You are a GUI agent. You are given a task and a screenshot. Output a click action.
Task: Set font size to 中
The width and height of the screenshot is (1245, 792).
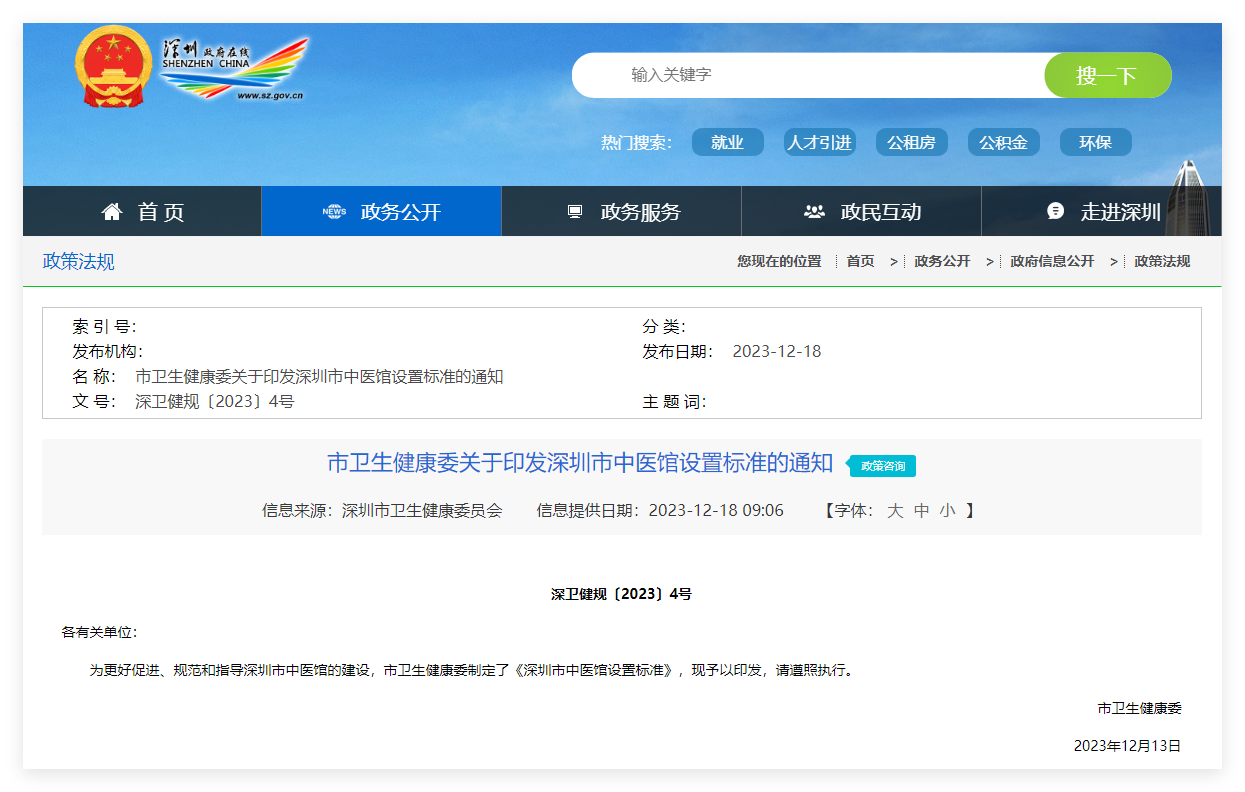(x=921, y=511)
